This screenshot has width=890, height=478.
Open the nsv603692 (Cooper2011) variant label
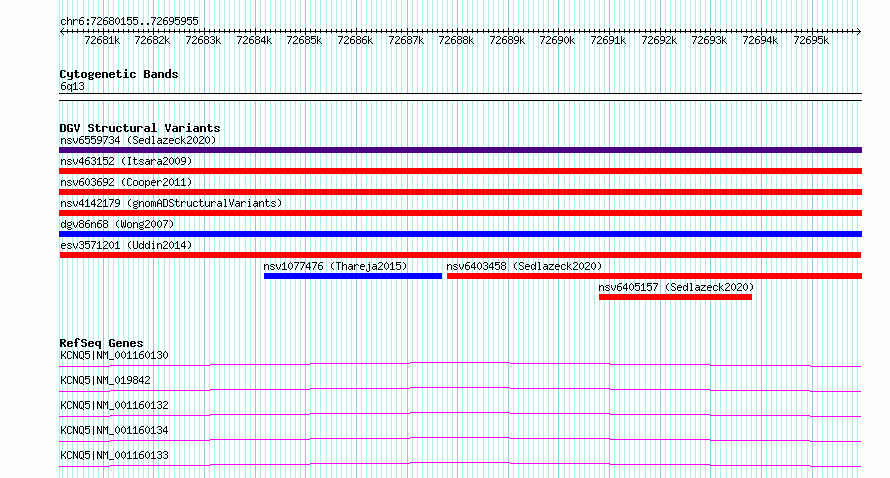point(126,182)
